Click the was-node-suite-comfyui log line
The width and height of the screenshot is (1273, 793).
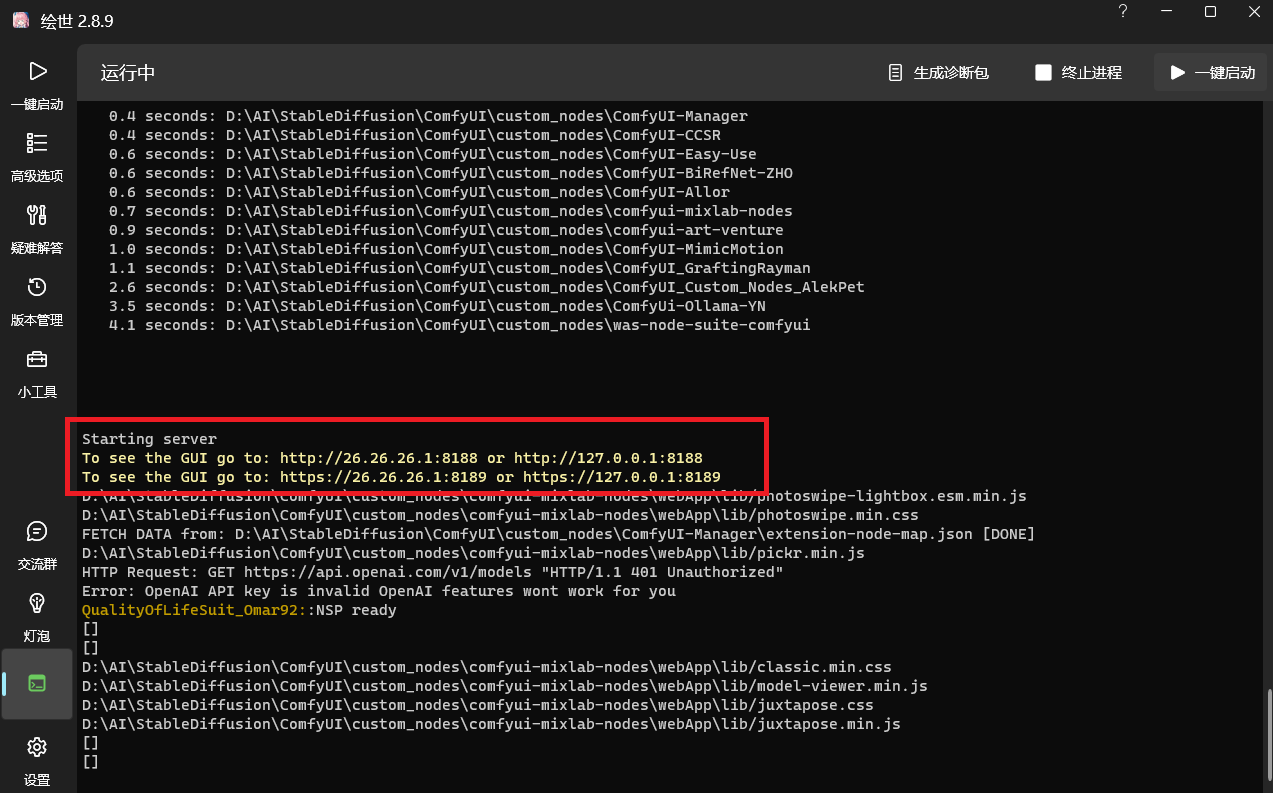pos(460,325)
